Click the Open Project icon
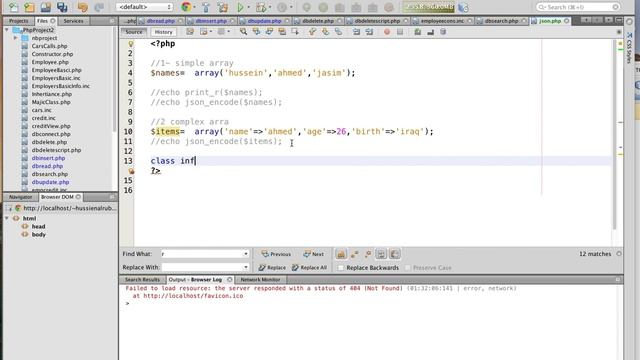The height and width of the screenshot is (360, 640). click(x=46, y=7)
